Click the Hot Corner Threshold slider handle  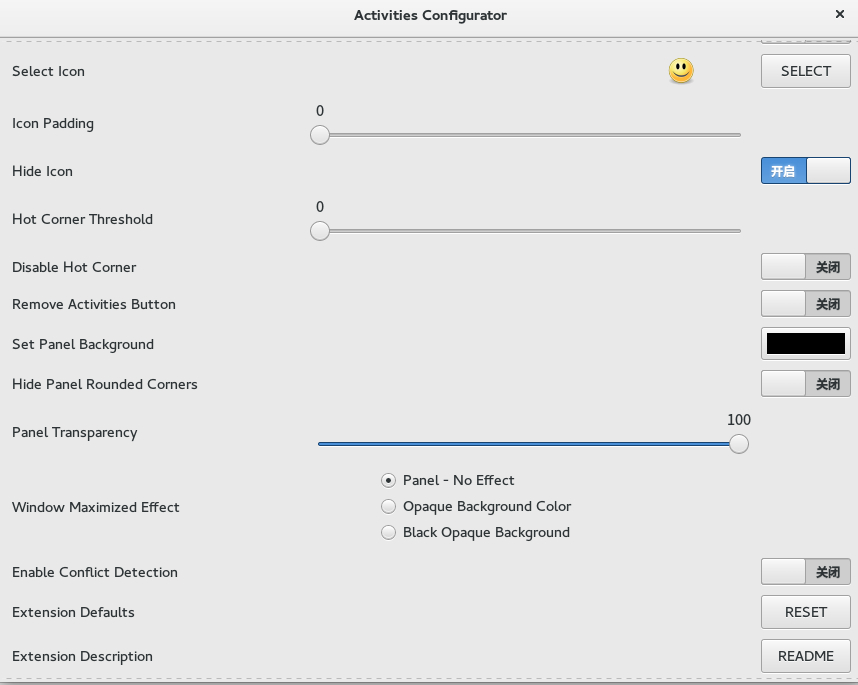coord(320,231)
